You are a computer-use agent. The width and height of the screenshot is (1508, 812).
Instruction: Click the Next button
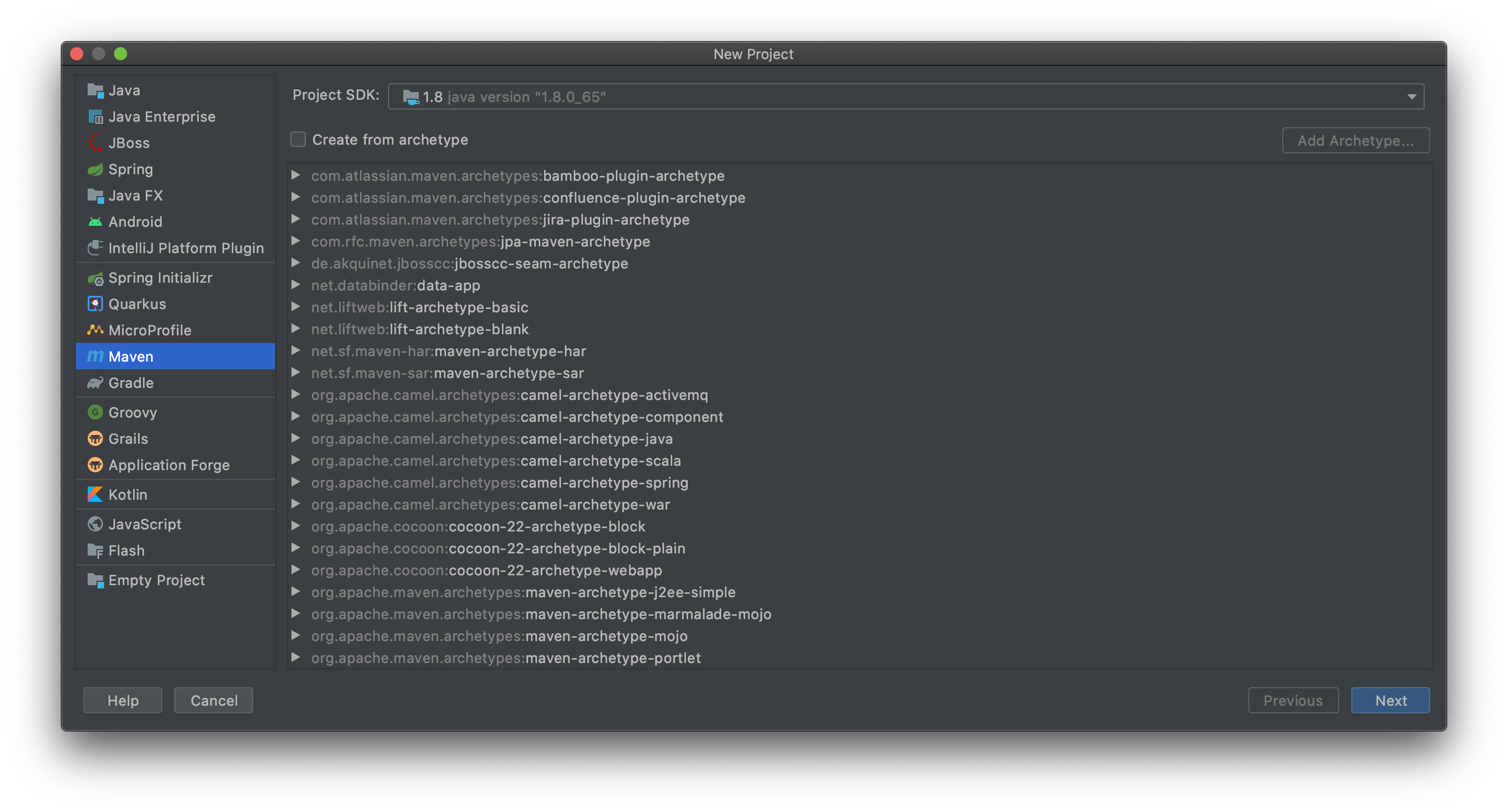pyautogui.click(x=1390, y=700)
